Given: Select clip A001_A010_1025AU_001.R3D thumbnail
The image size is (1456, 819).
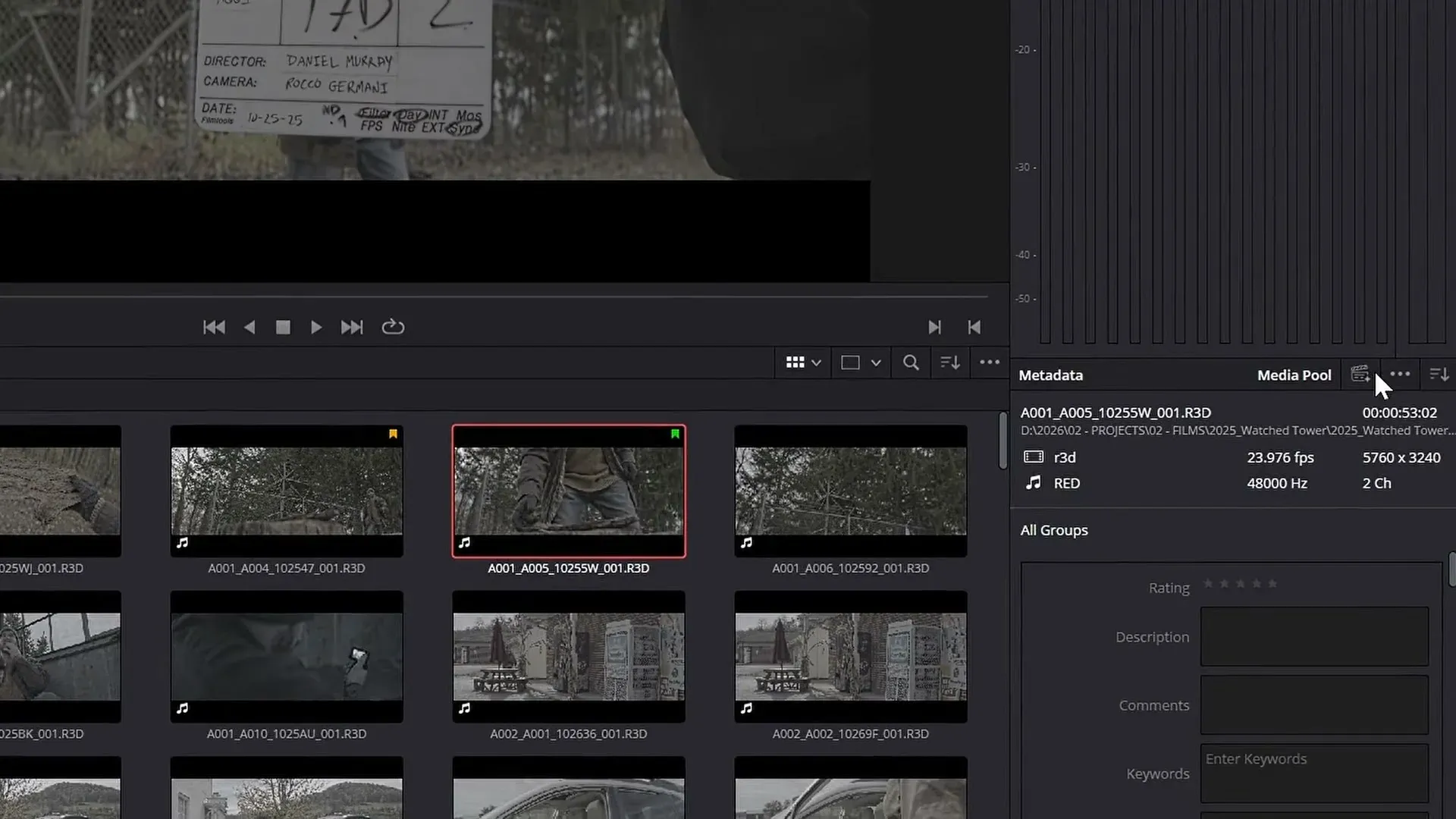Looking at the screenshot, I should click(x=287, y=657).
